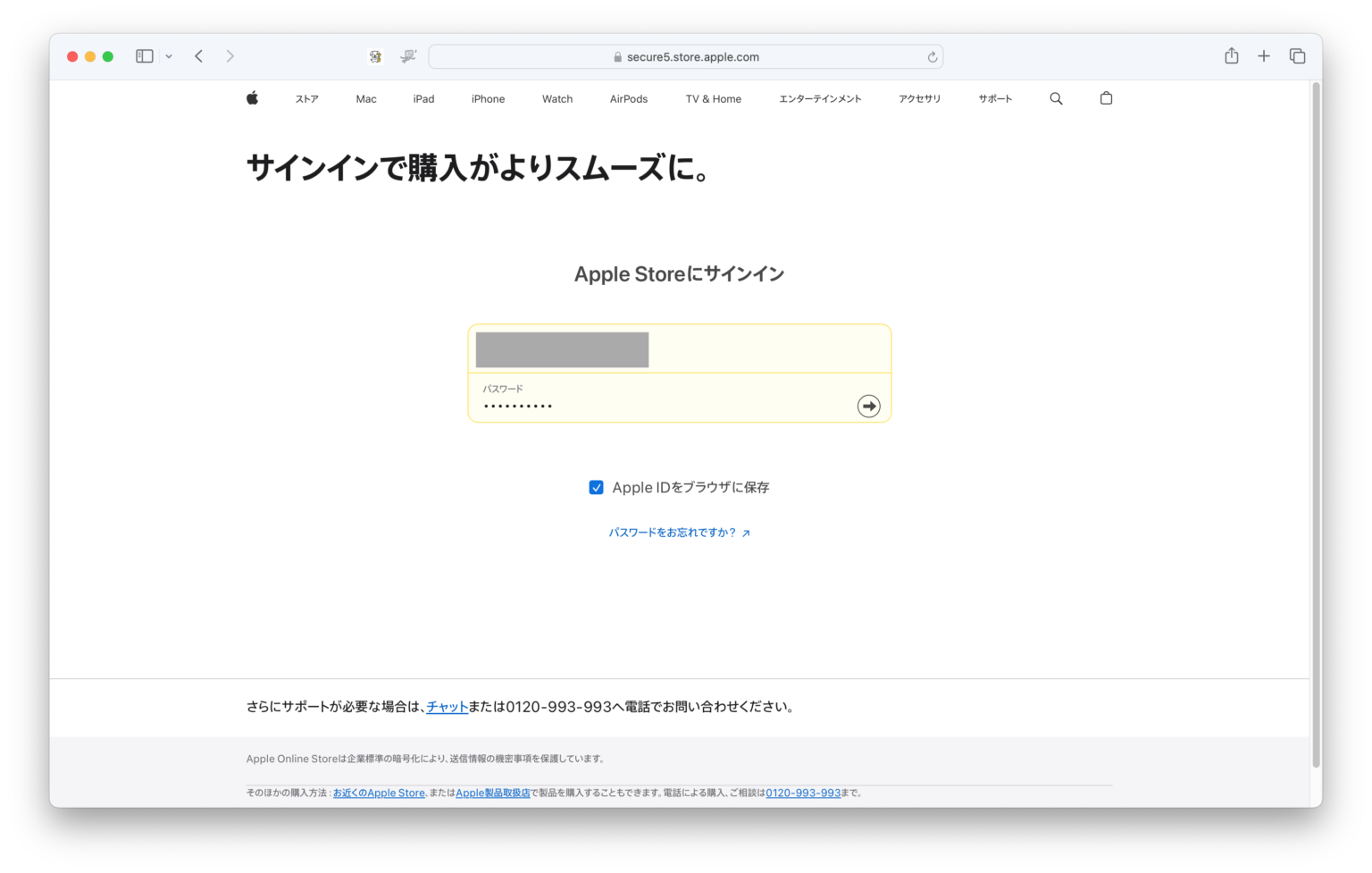Viewport: 1372px width, 873px height.
Task: Show tab overview with the tabs icon
Action: pos(1297,55)
